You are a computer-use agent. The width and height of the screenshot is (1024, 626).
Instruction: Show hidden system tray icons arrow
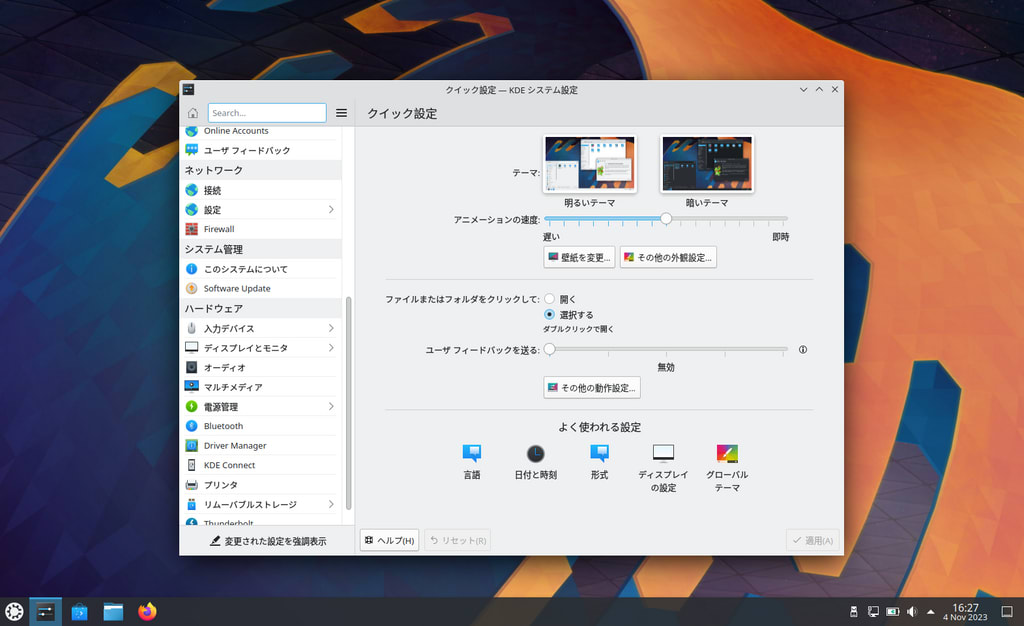931,612
